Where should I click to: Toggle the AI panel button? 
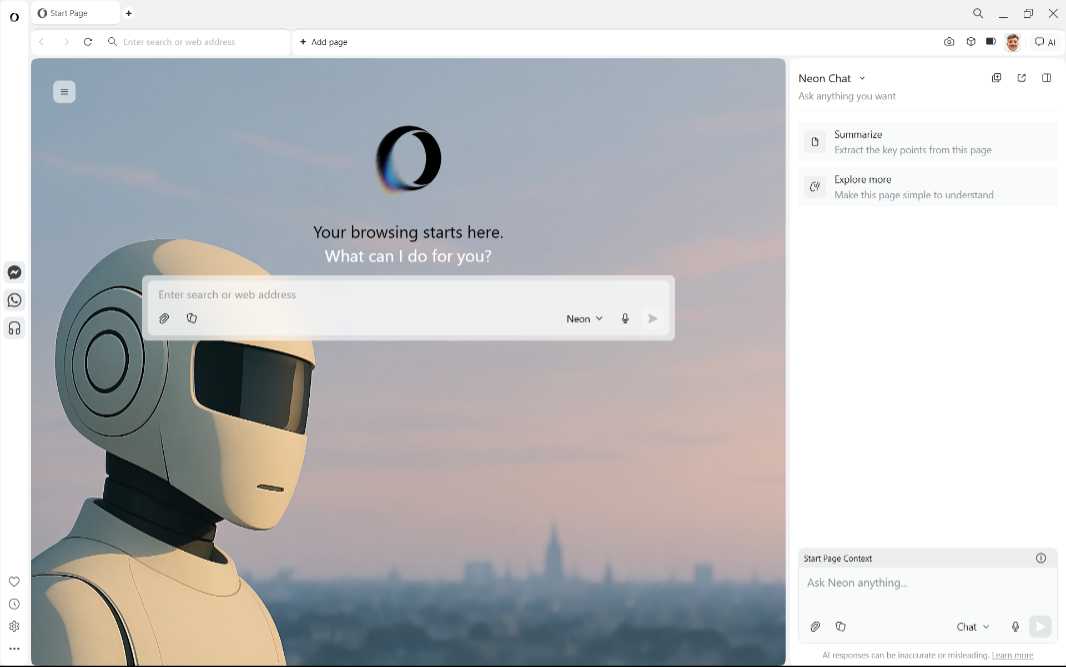pyautogui.click(x=1045, y=42)
